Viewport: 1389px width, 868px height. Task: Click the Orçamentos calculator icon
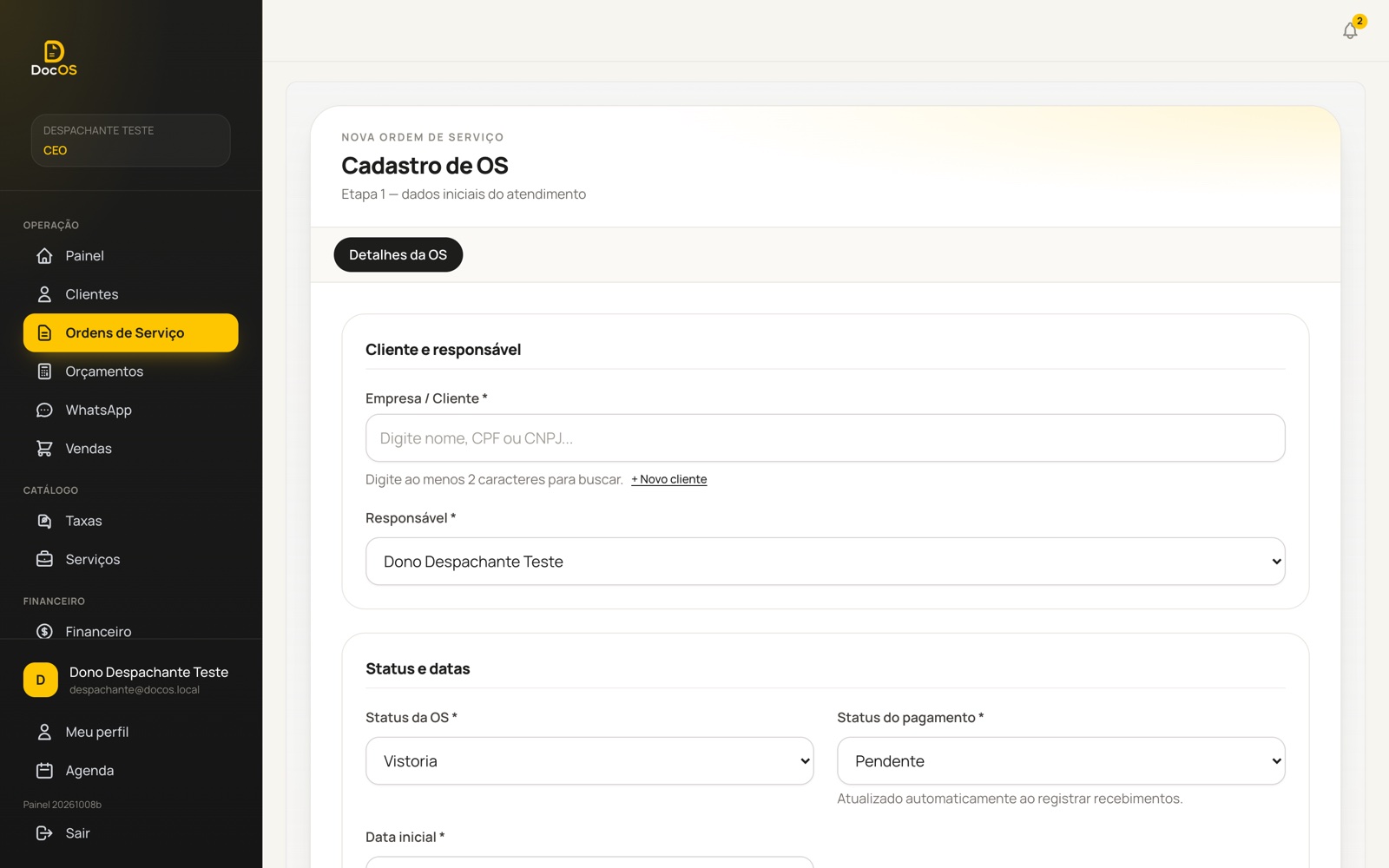(x=44, y=372)
